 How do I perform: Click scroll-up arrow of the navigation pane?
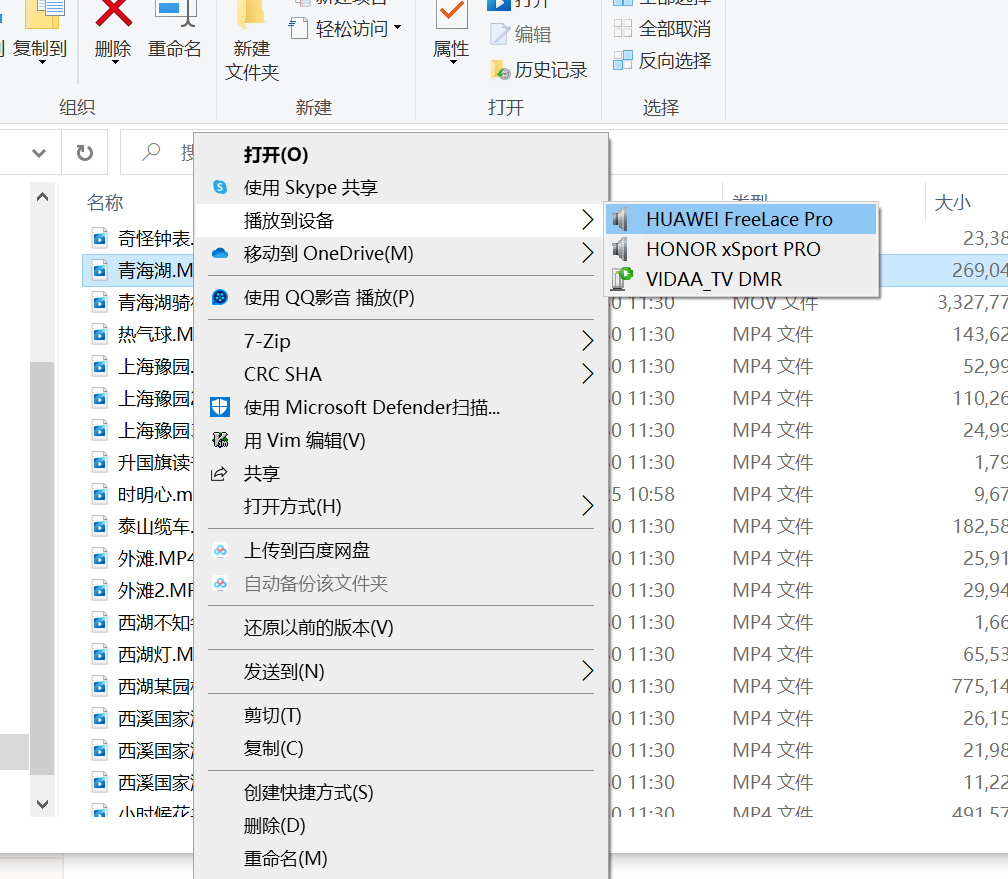(x=42, y=197)
